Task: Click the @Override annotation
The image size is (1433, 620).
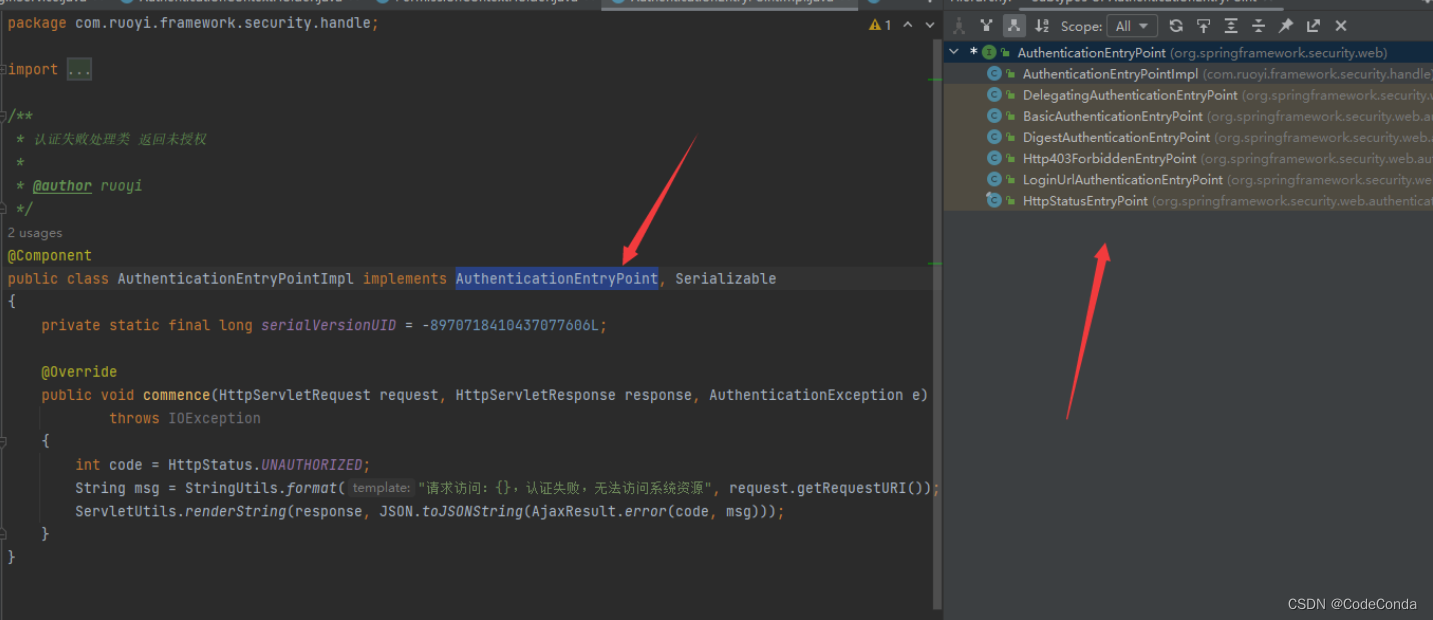Action: (79, 372)
